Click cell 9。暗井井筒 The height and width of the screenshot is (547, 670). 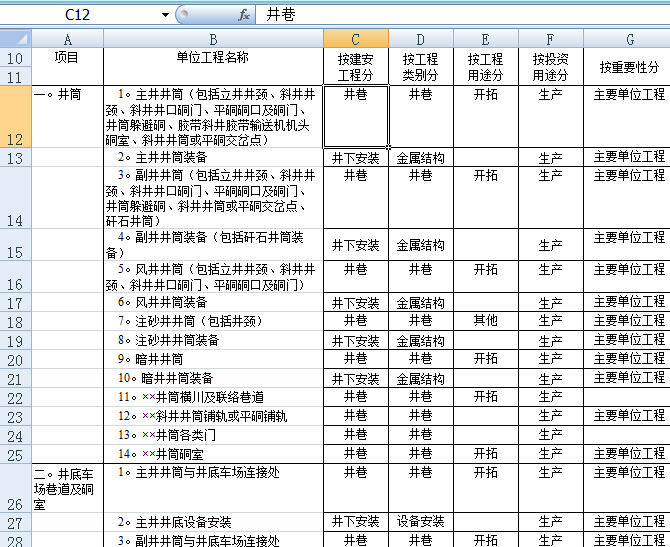(213, 360)
